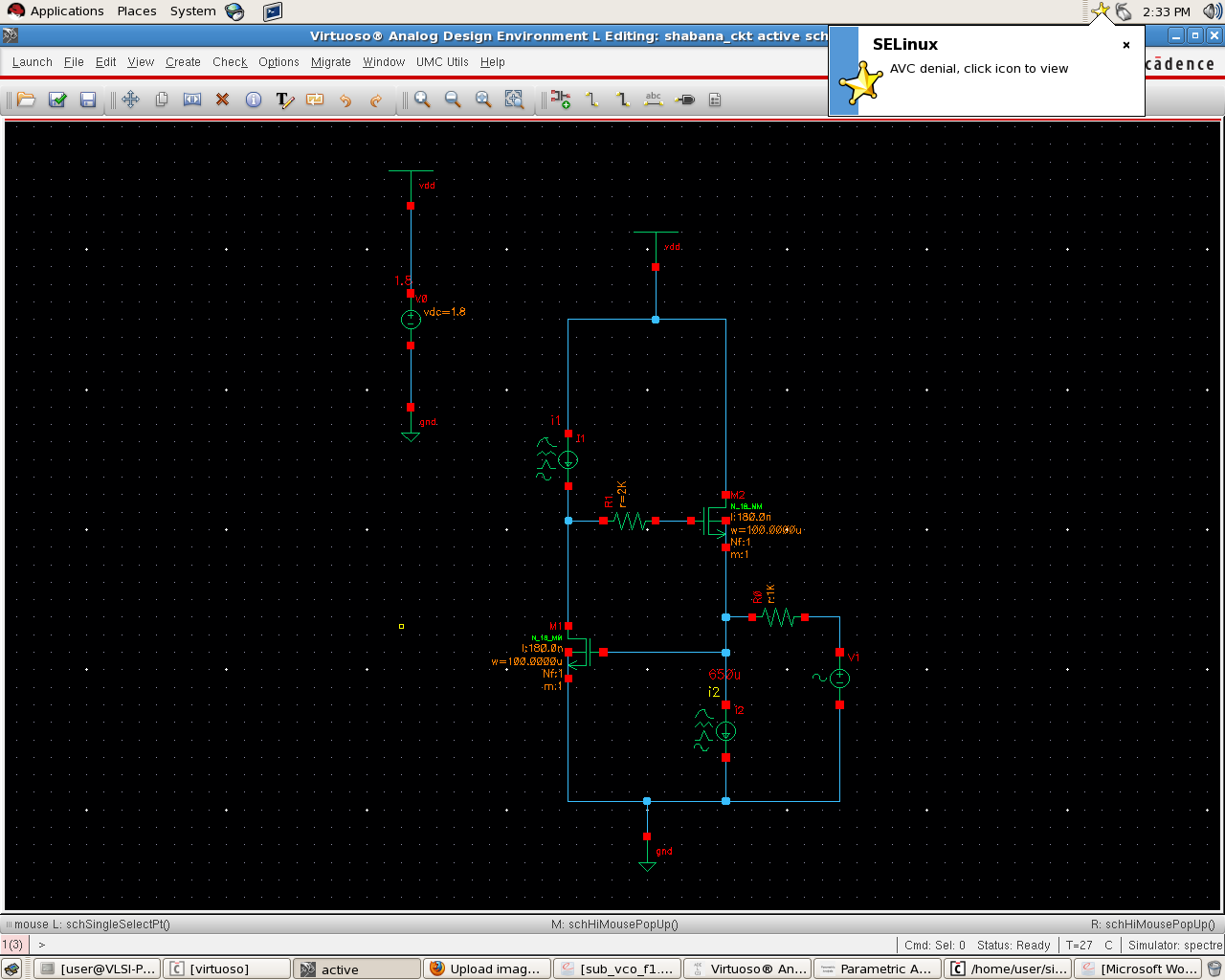Image resolution: width=1225 pixels, height=980 pixels.
Task: Redo the action via toolbar arrow
Action: [x=376, y=100]
